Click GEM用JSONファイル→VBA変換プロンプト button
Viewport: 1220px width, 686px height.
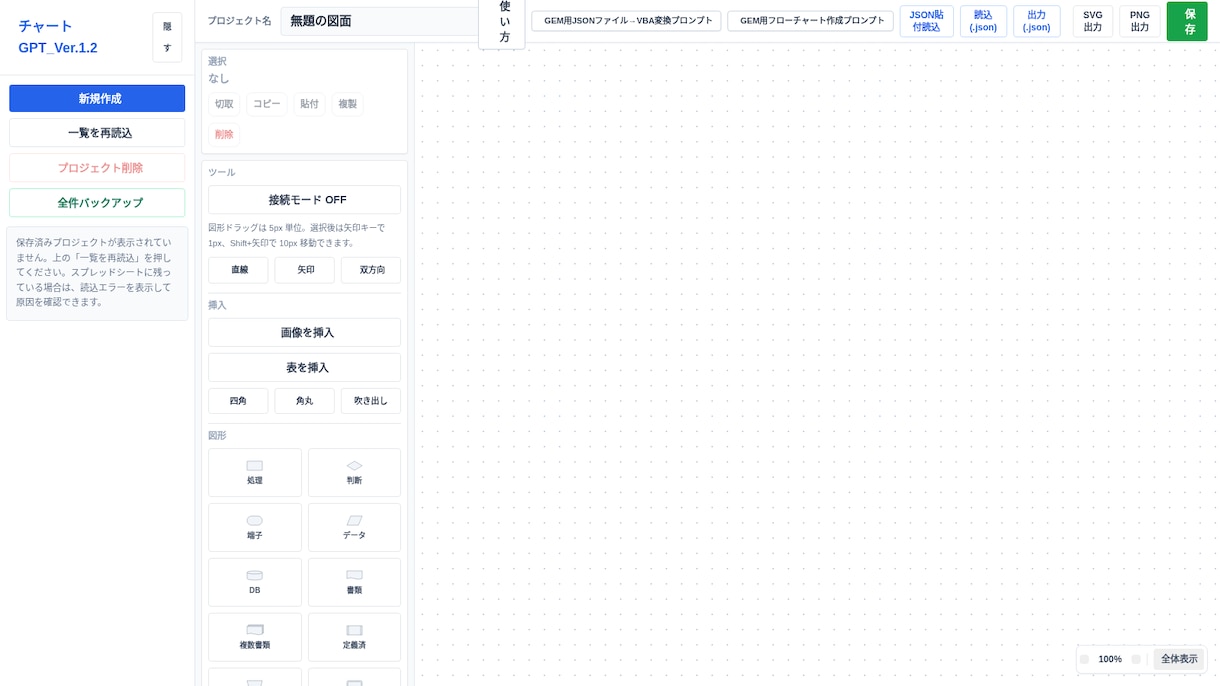pos(626,21)
